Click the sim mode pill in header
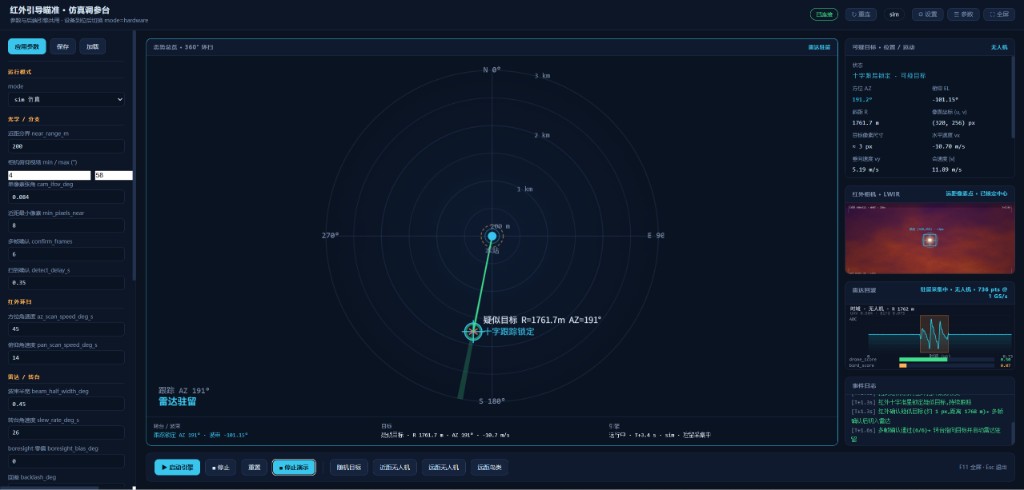The image size is (1024, 490). pyautogui.click(x=894, y=14)
